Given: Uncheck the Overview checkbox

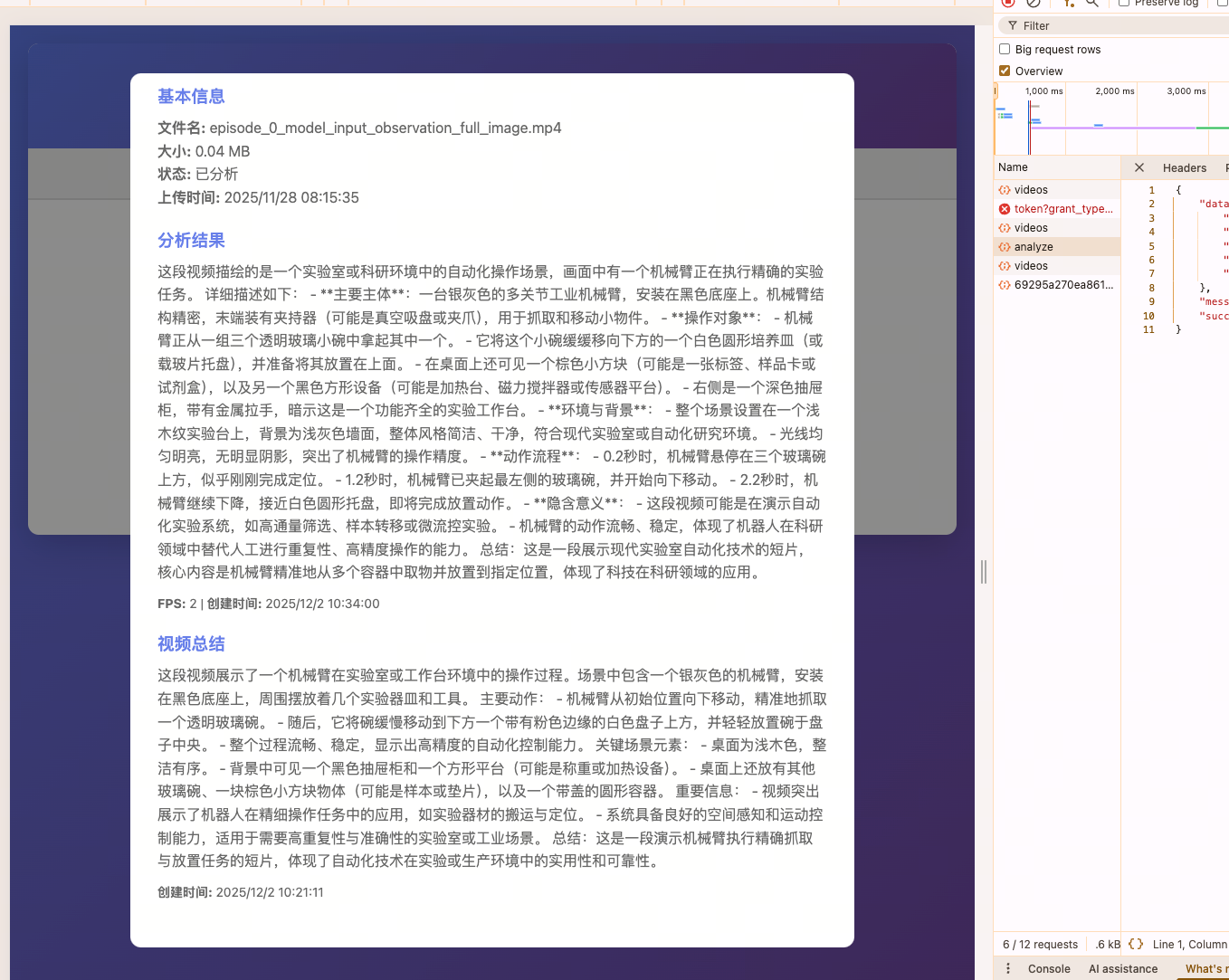Looking at the screenshot, I should tap(1005, 71).
